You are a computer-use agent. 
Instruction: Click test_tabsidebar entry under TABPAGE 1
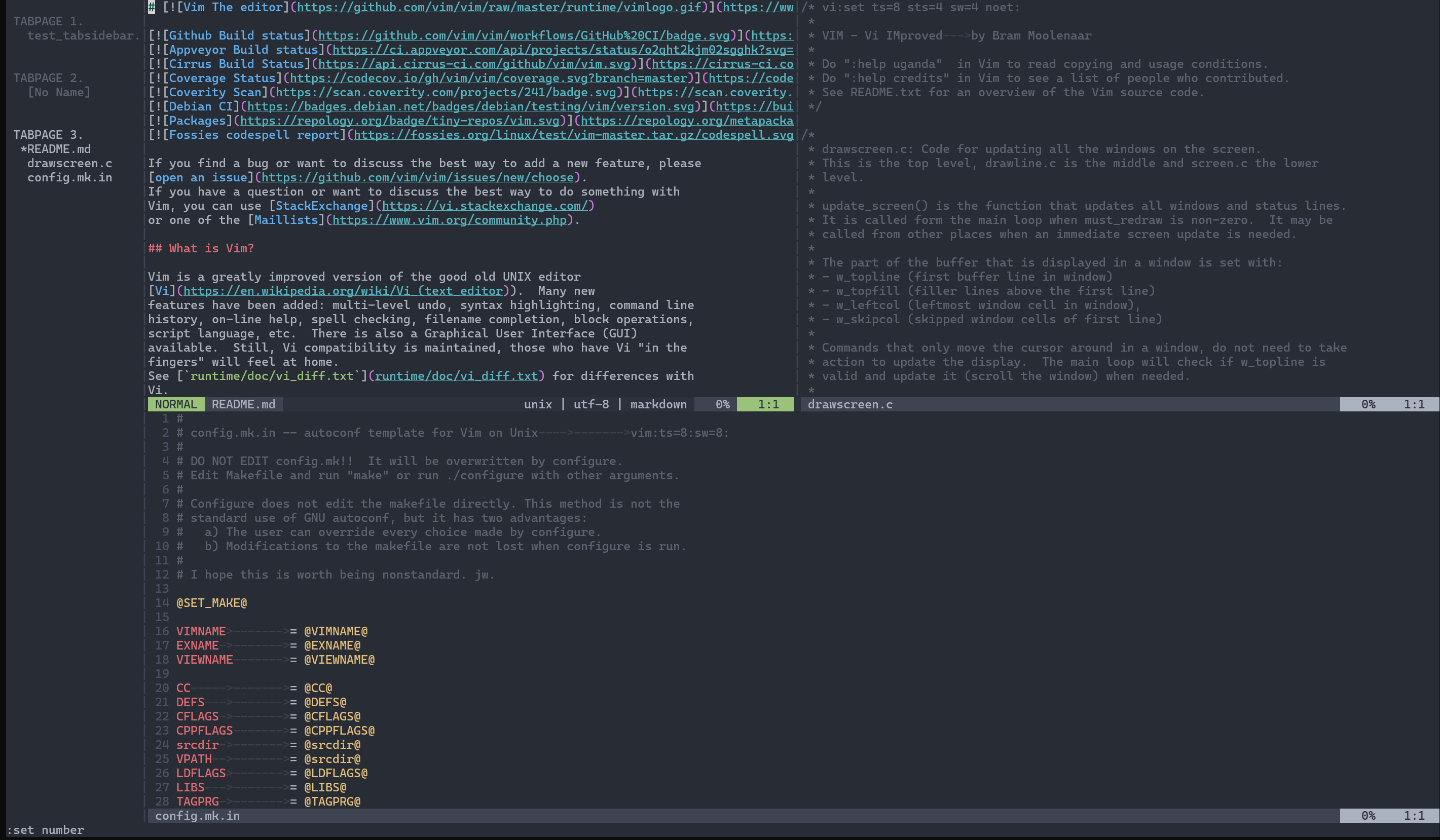tap(83, 35)
